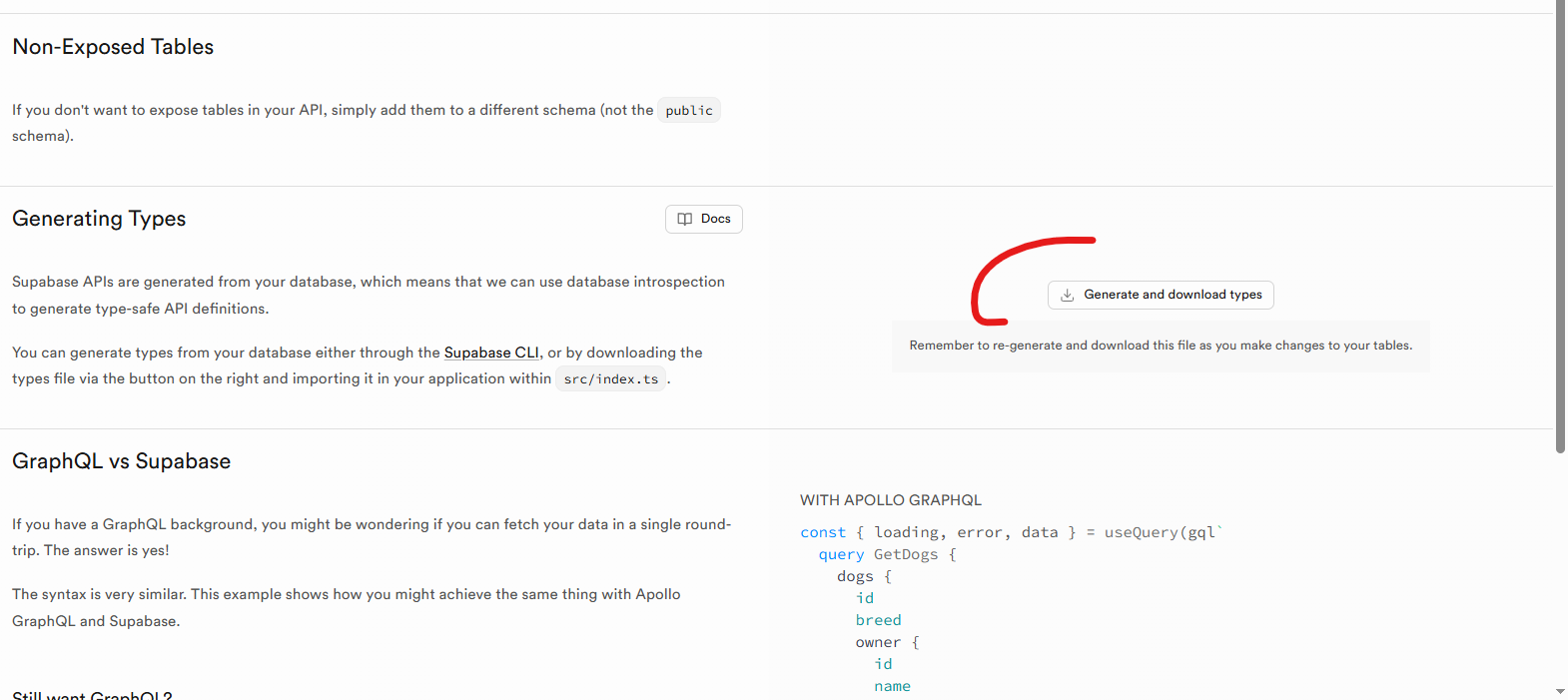This screenshot has height=700, width=1568.
Task: Click the 'Non-Exposed Tables' heading
Action: 113,47
